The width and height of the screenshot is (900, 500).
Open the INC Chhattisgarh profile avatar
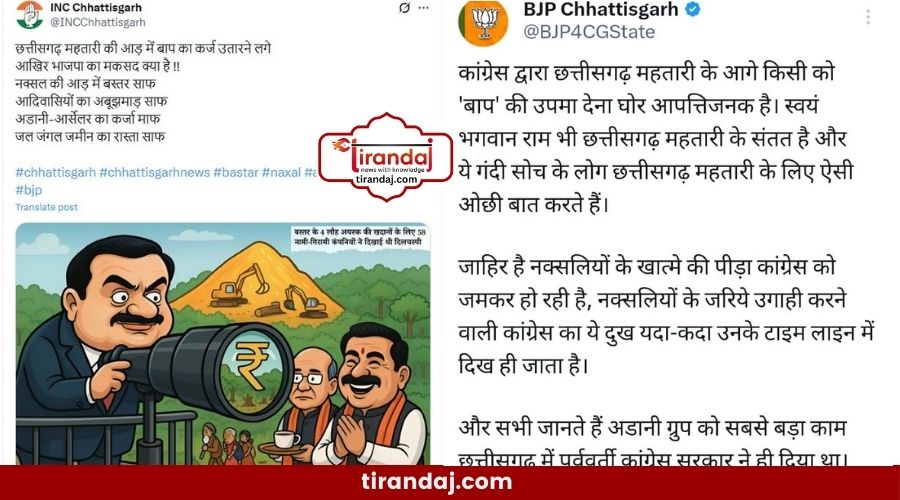pyautogui.click(x=29, y=15)
